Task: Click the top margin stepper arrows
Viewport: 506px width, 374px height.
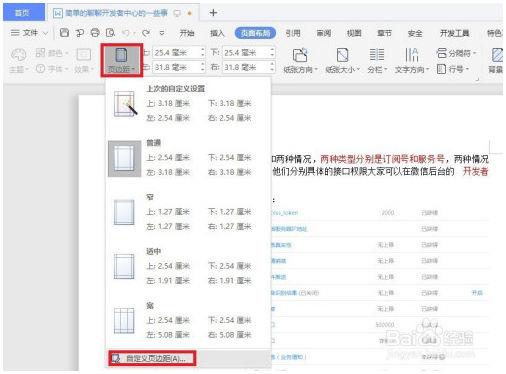Action: [x=203, y=52]
